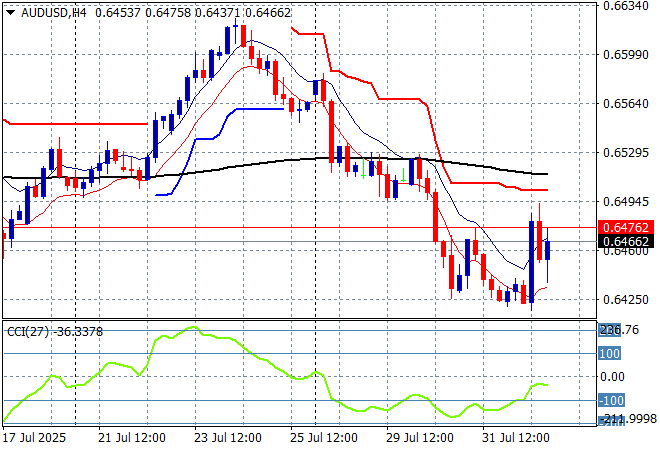
Task: Select the 0.64945 price axis value
Action: (625, 202)
